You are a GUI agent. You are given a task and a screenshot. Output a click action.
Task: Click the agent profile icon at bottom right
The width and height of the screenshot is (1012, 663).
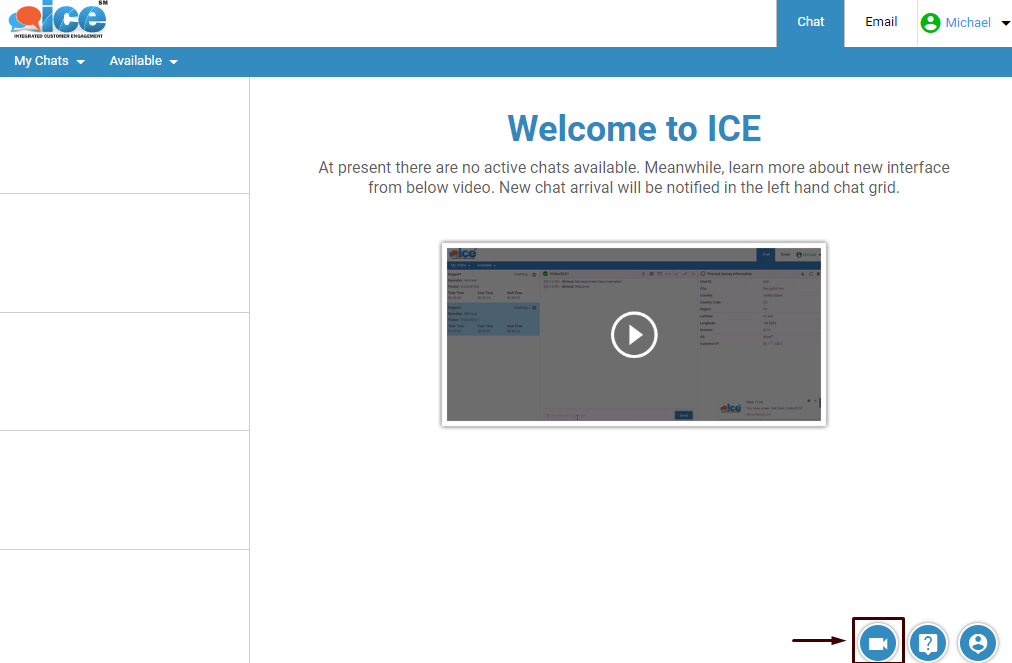click(x=977, y=643)
